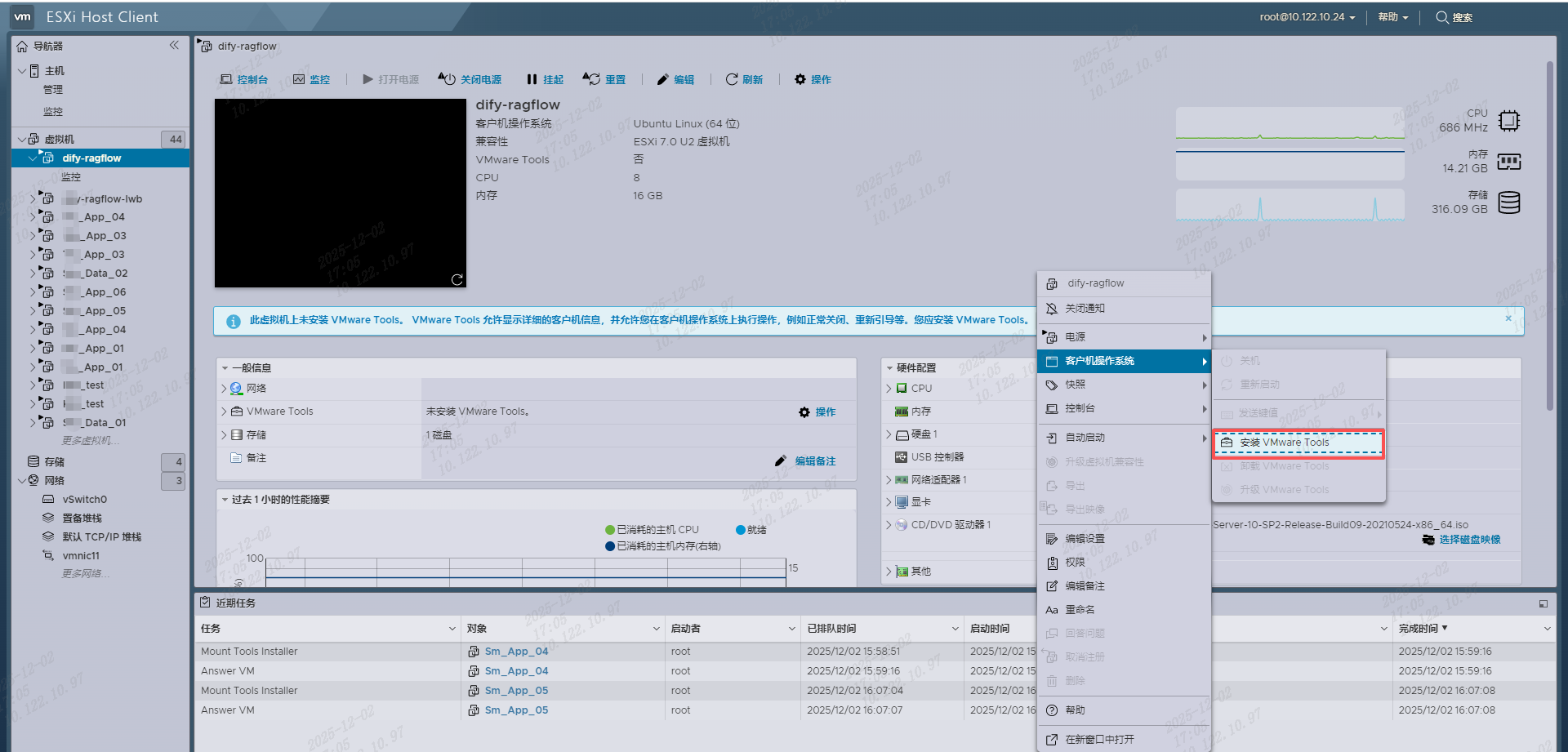Expand the App_06 VM tree node
The width and height of the screenshot is (1568, 752).
click(x=33, y=292)
